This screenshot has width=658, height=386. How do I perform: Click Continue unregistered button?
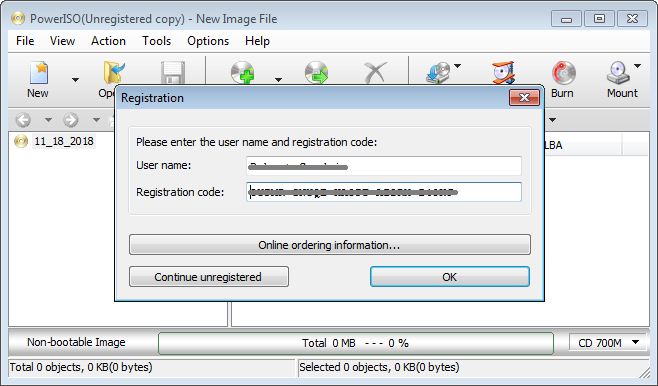pyautogui.click(x=209, y=277)
